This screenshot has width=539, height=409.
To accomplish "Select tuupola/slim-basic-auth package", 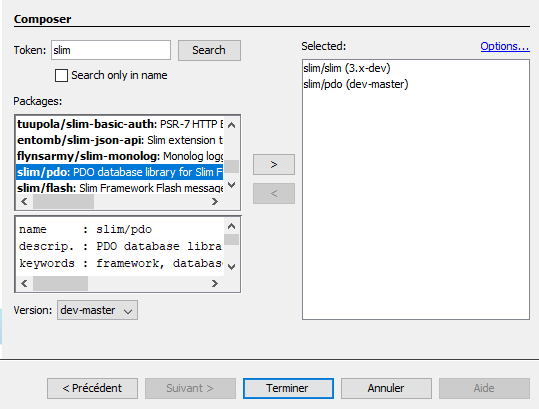I will (x=120, y=124).
